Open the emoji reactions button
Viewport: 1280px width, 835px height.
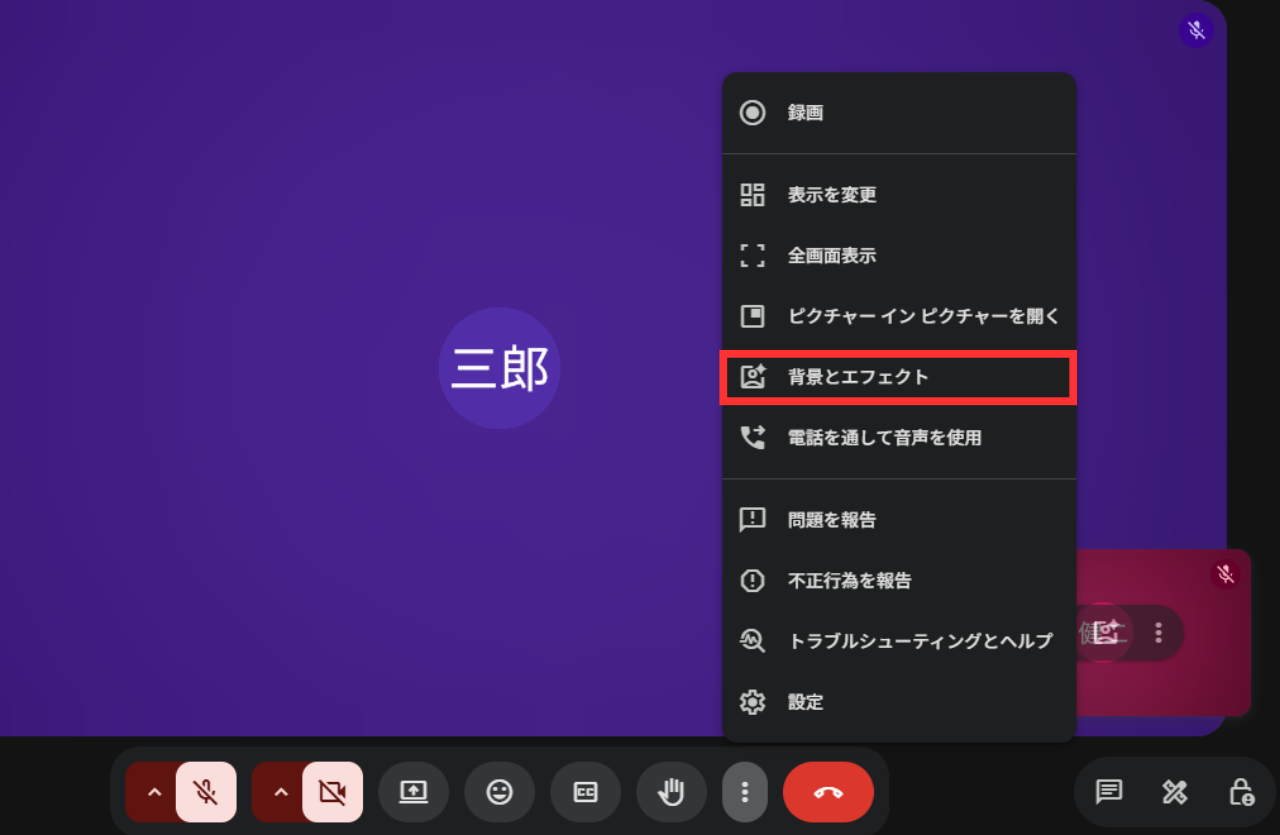click(x=499, y=792)
